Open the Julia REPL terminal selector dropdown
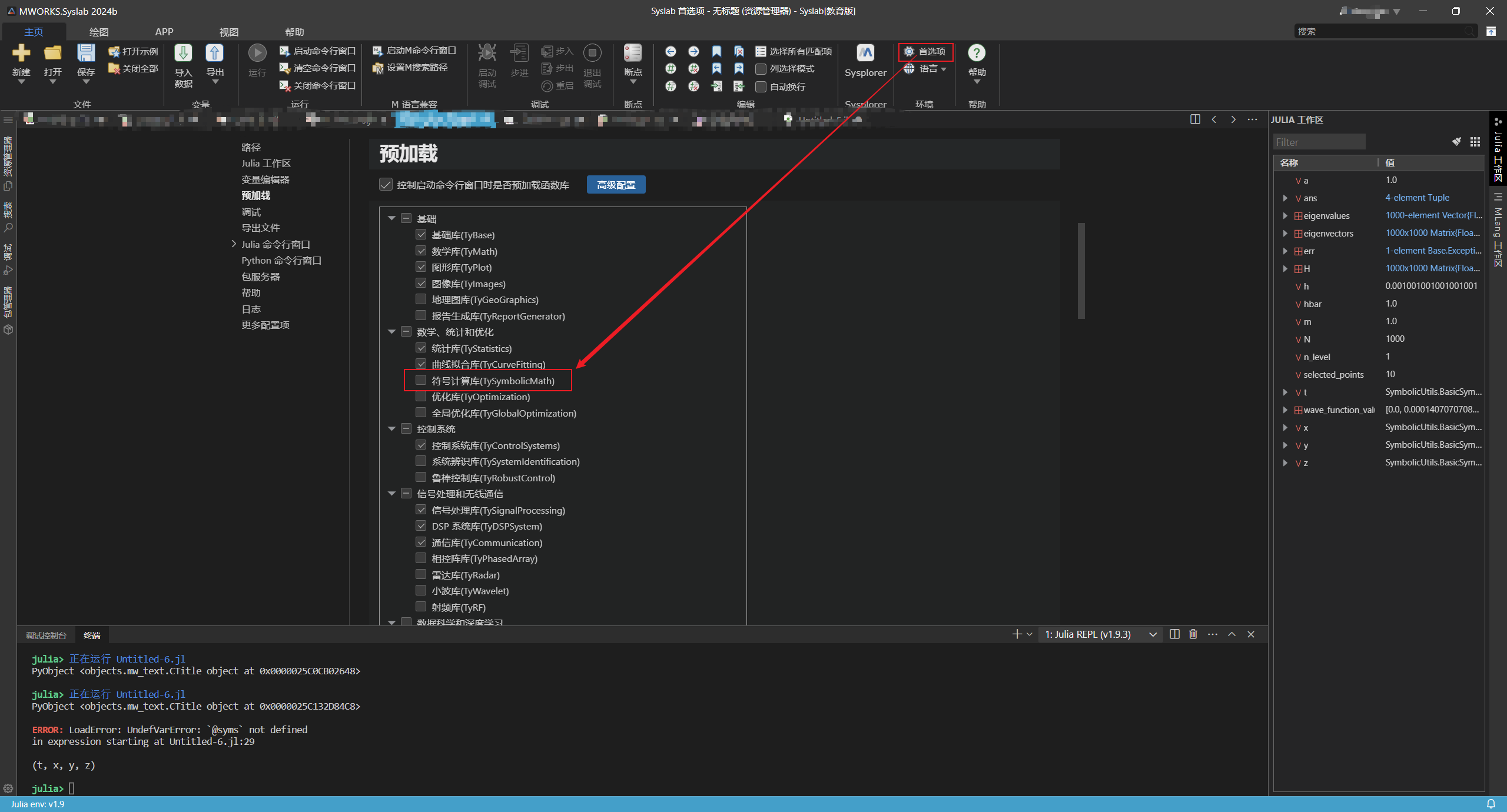The image size is (1507, 812). [x=1100, y=634]
